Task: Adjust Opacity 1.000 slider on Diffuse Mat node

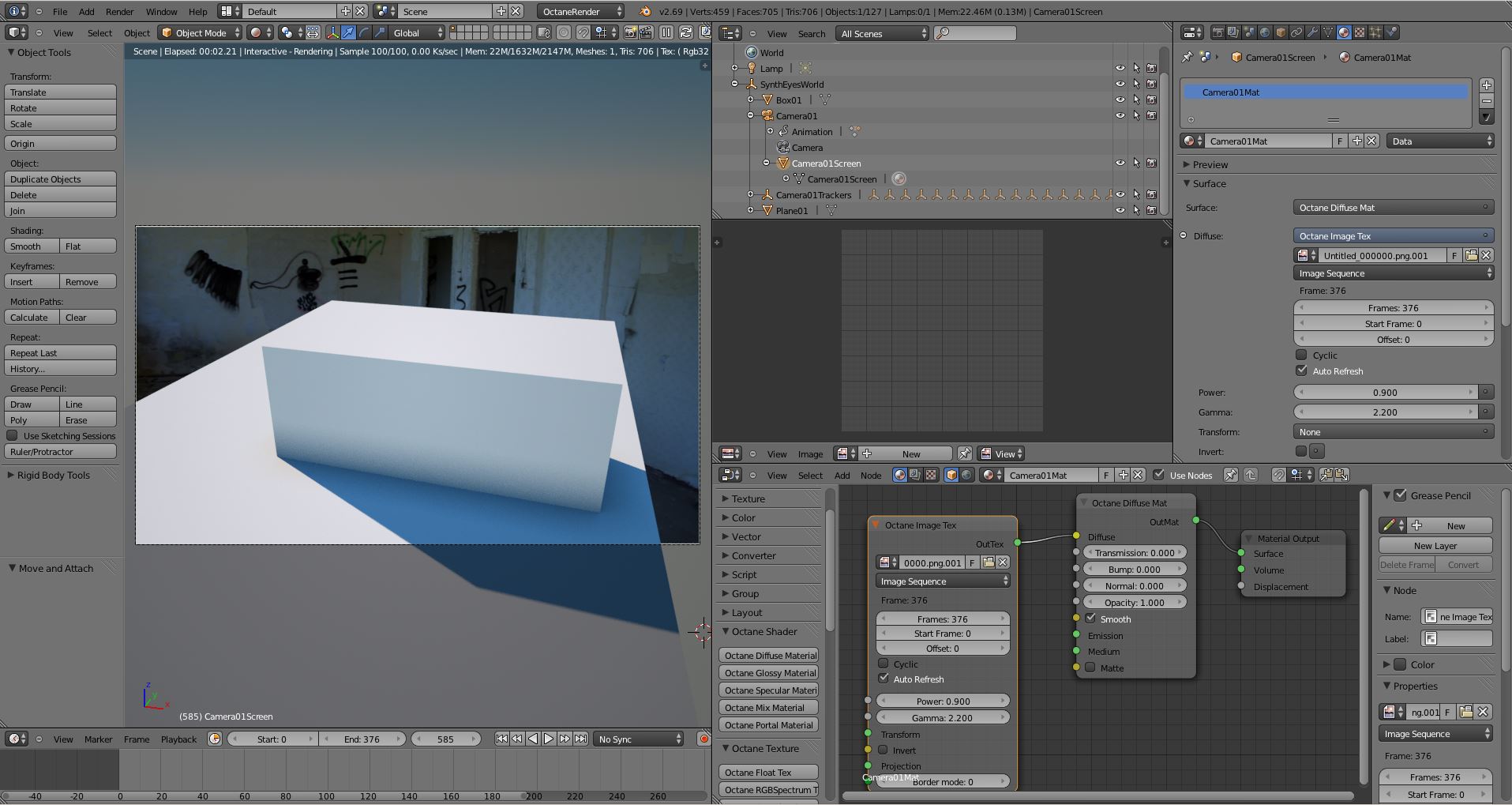Action: pos(1135,602)
